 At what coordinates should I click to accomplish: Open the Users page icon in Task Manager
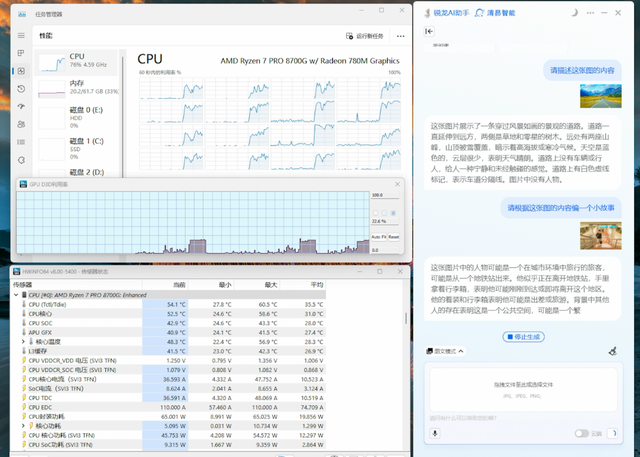click(21, 124)
